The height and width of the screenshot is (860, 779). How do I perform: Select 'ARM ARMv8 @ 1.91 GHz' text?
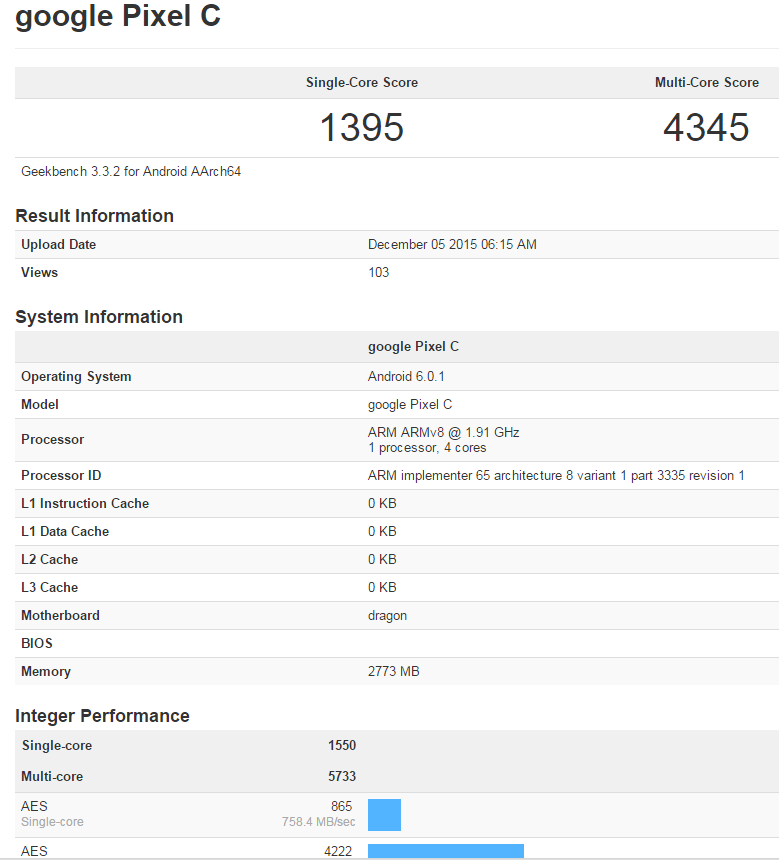pyautogui.click(x=443, y=433)
